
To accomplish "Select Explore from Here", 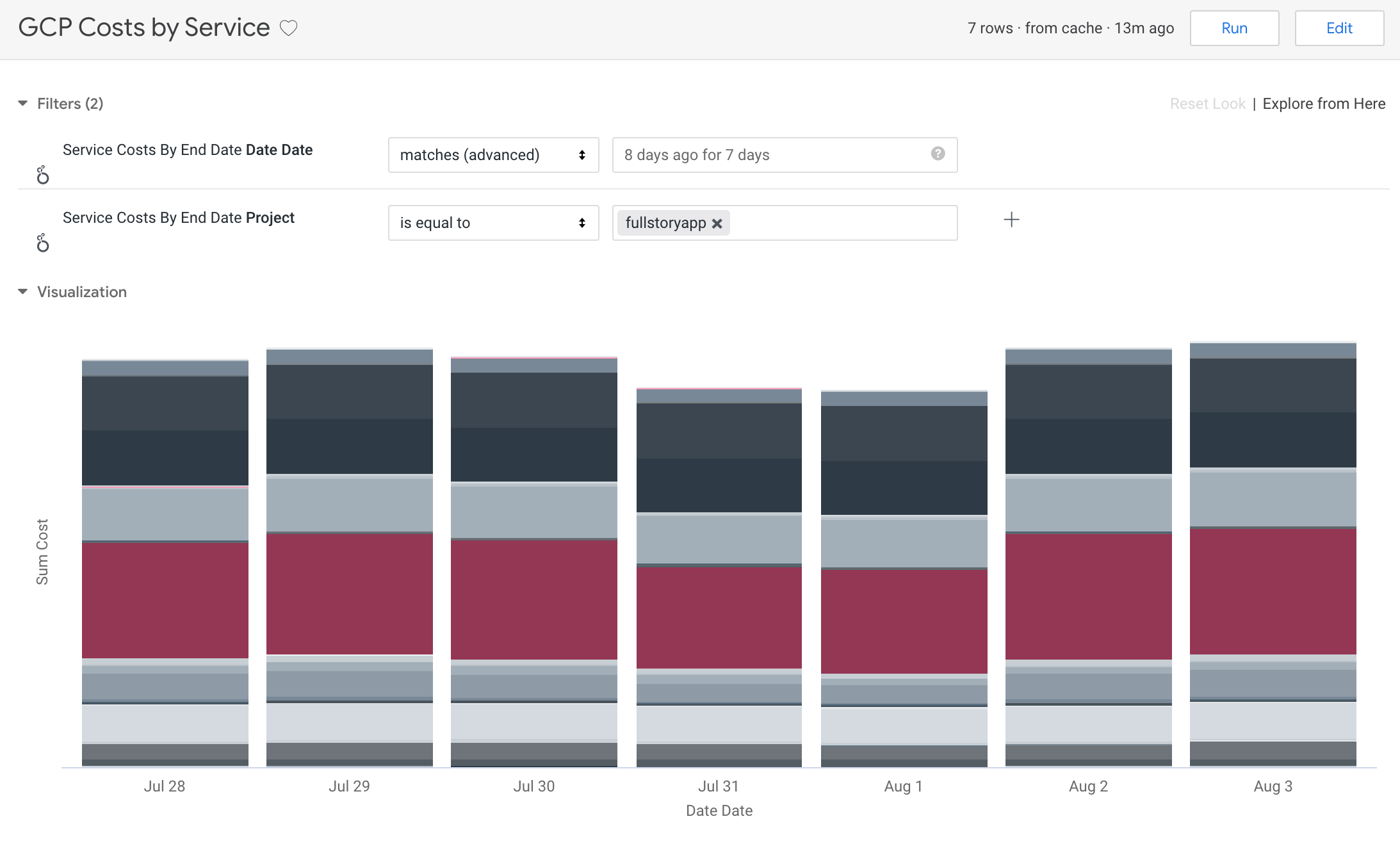I will tap(1323, 103).
